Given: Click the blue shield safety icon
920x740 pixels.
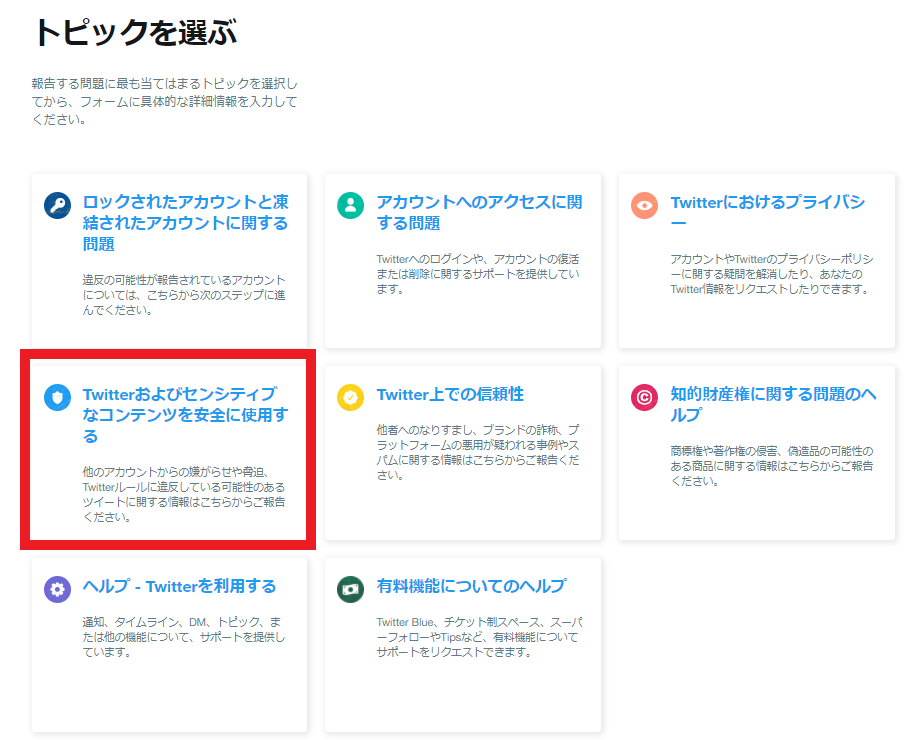Looking at the screenshot, I should tap(58, 398).
